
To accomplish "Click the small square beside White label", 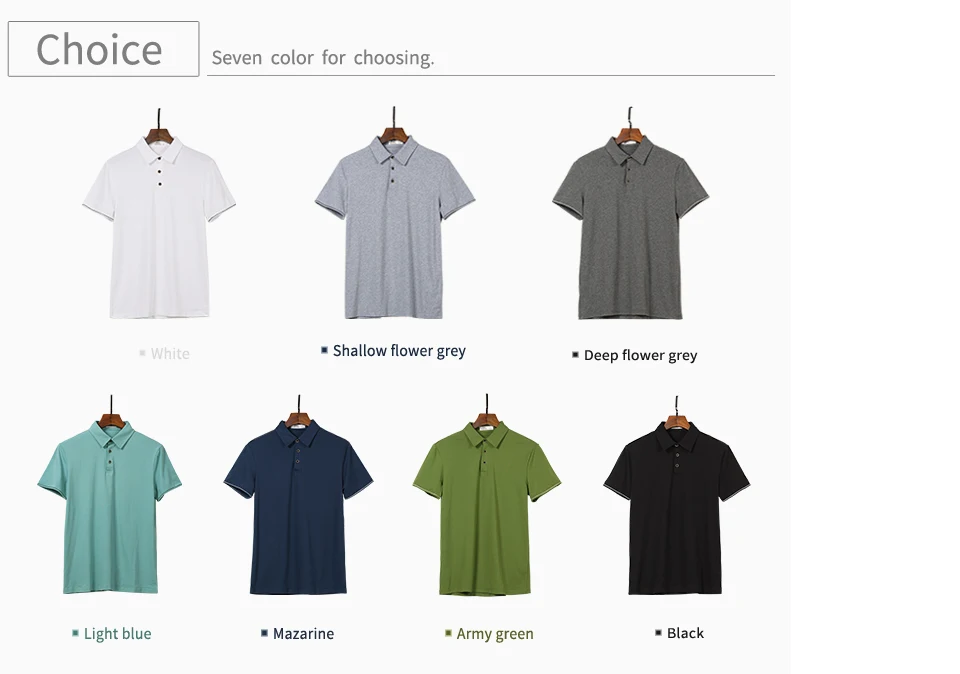I will pos(142,353).
